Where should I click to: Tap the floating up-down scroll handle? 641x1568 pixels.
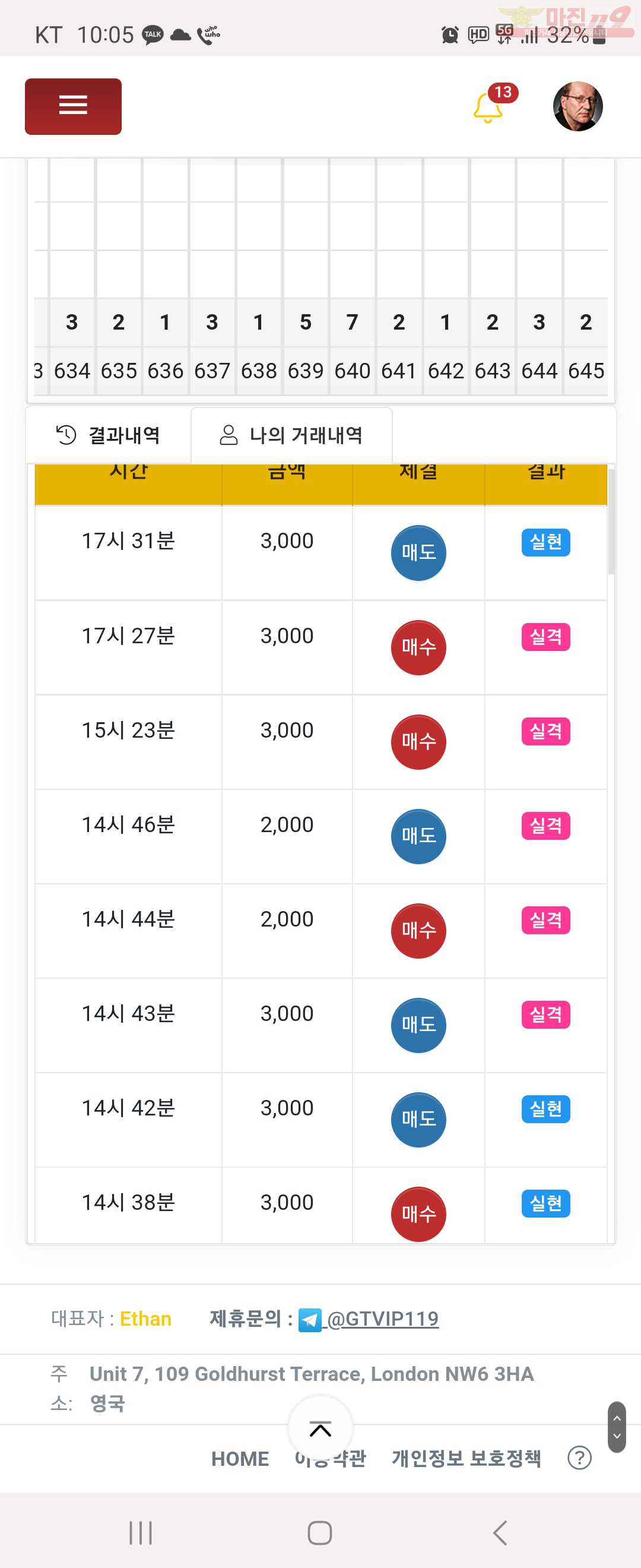click(x=617, y=1427)
